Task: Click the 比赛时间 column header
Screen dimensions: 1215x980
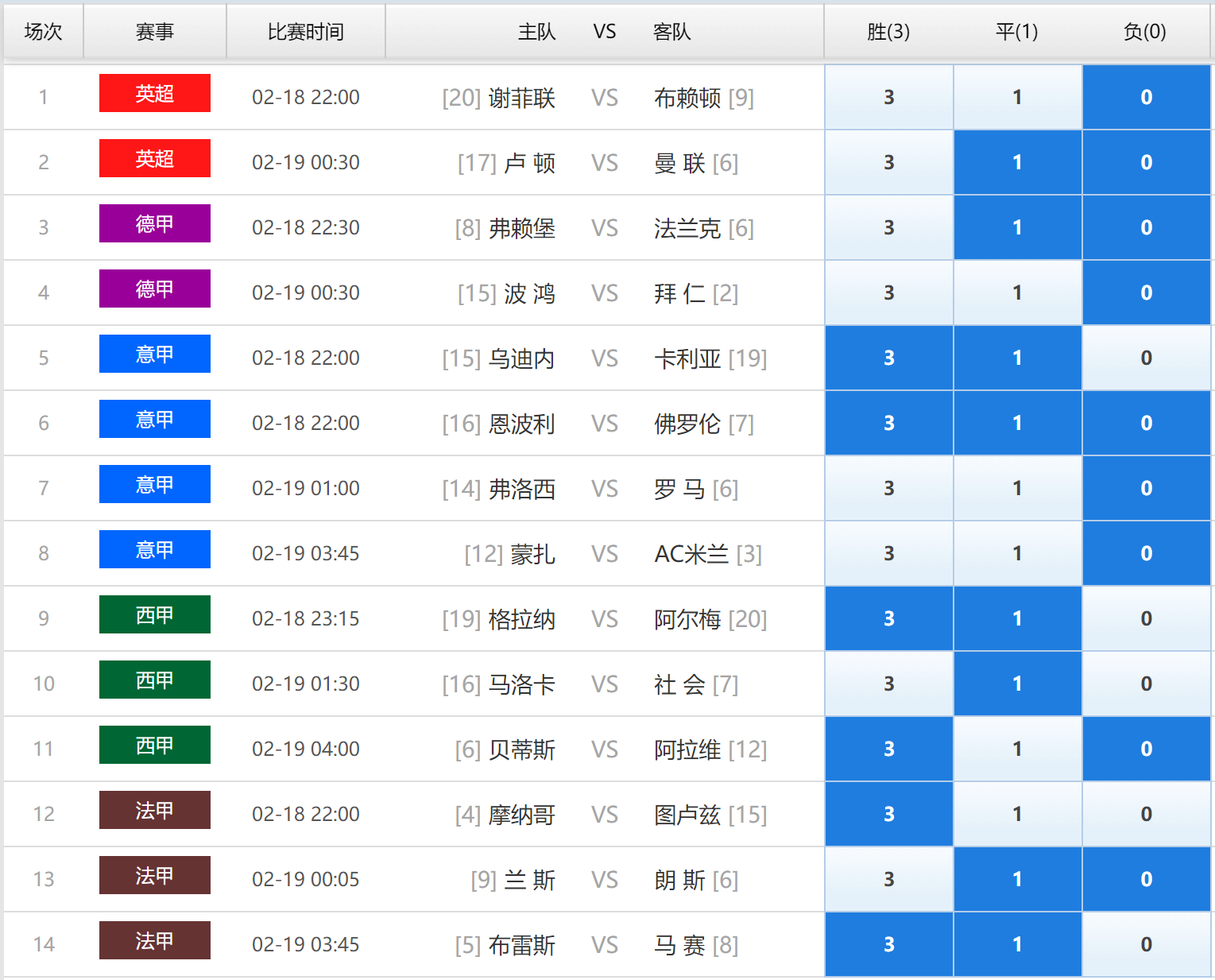Action: [x=306, y=32]
